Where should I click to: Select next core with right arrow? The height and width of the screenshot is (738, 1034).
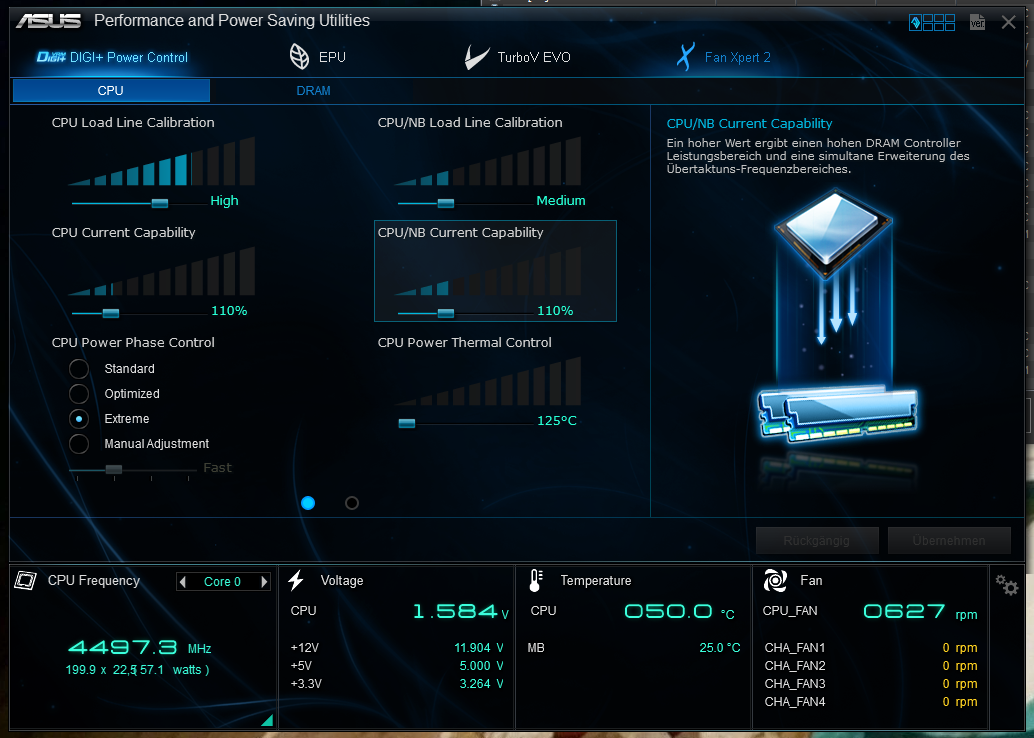click(264, 582)
